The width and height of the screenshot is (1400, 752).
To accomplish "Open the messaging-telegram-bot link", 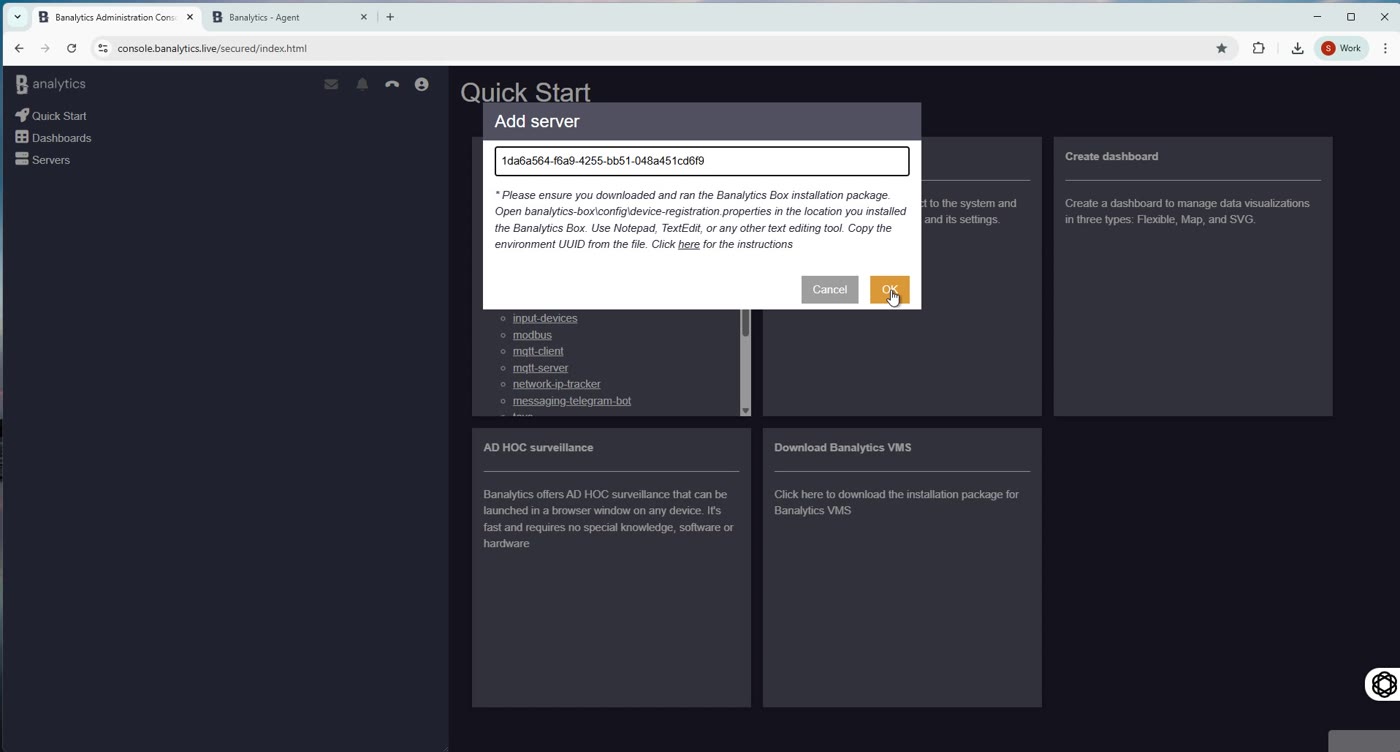I will 572,401.
